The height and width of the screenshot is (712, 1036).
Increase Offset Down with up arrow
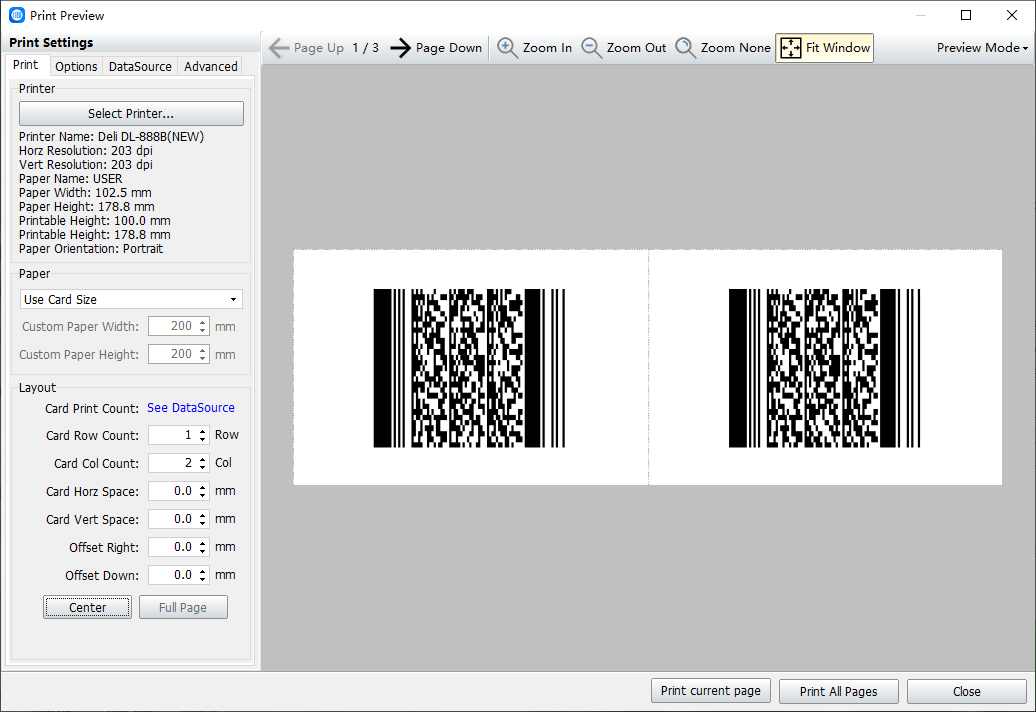tap(202, 571)
